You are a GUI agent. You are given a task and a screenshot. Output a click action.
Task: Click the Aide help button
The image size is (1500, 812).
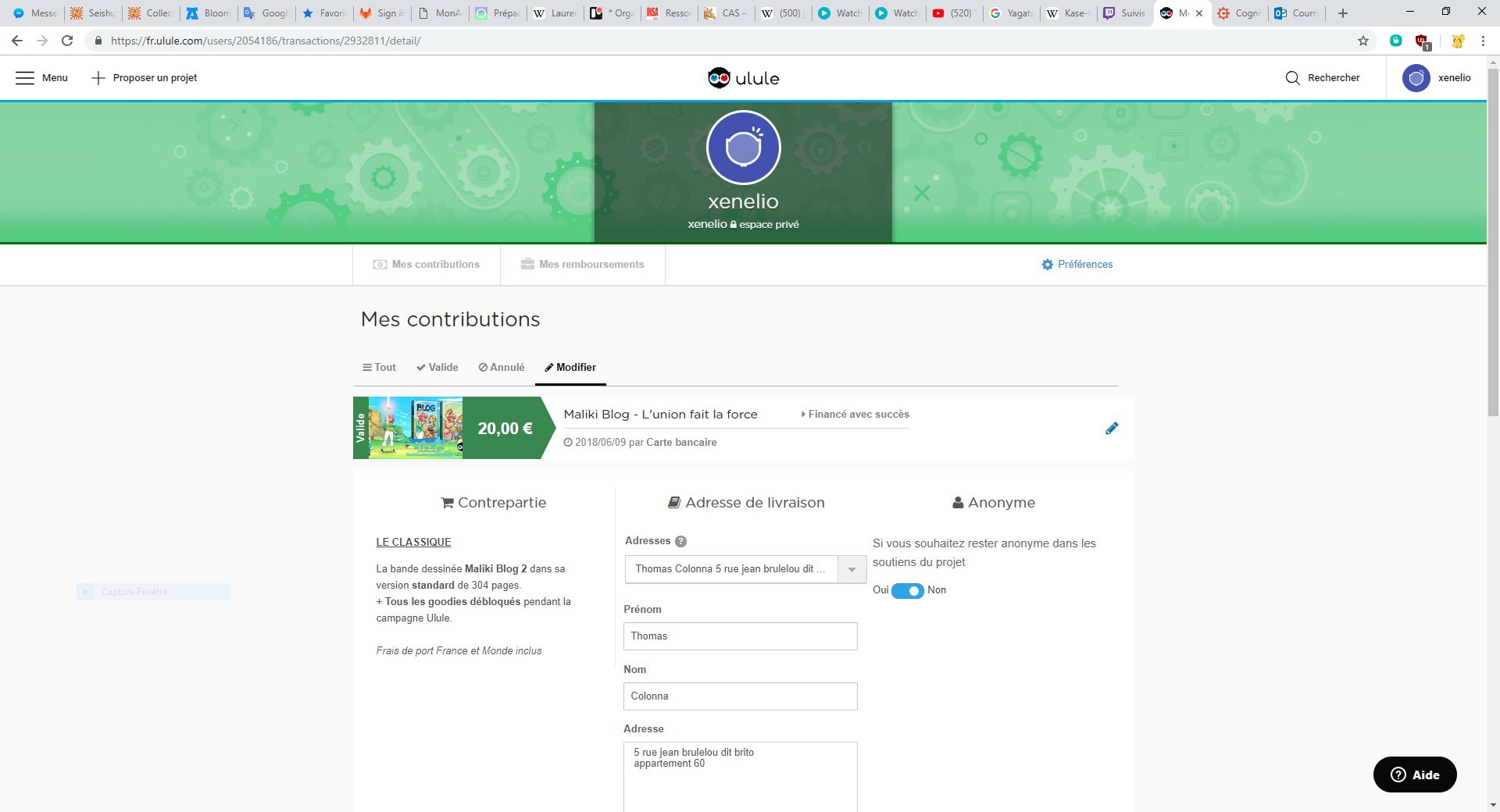click(1415, 775)
